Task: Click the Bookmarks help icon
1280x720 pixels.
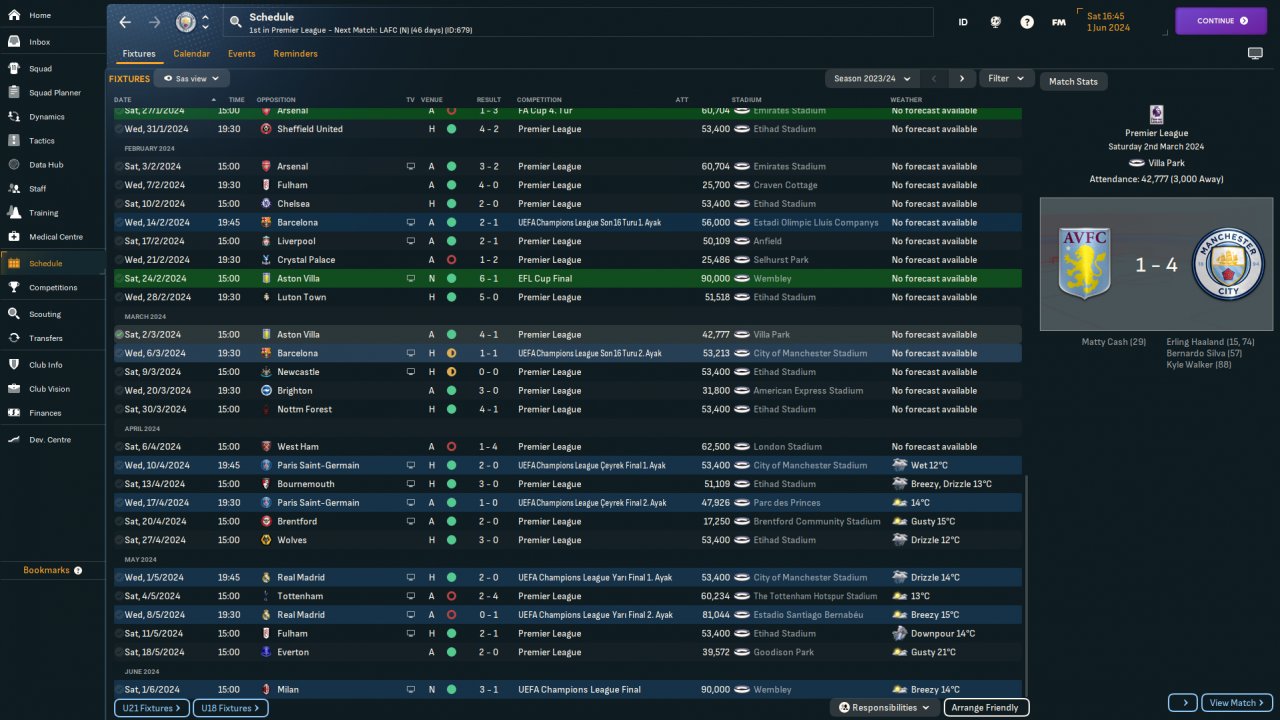Action: (x=78, y=570)
